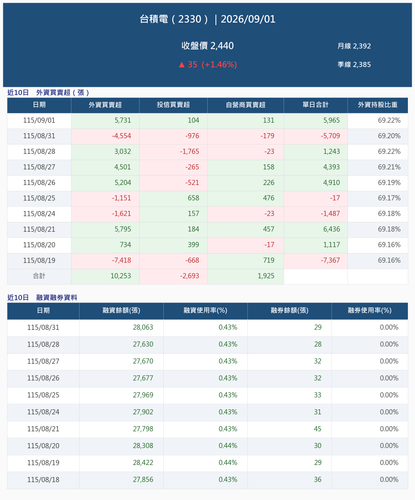Select the margin balance 28,422
The height and width of the screenshot is (500, 415).
[143, 463]
